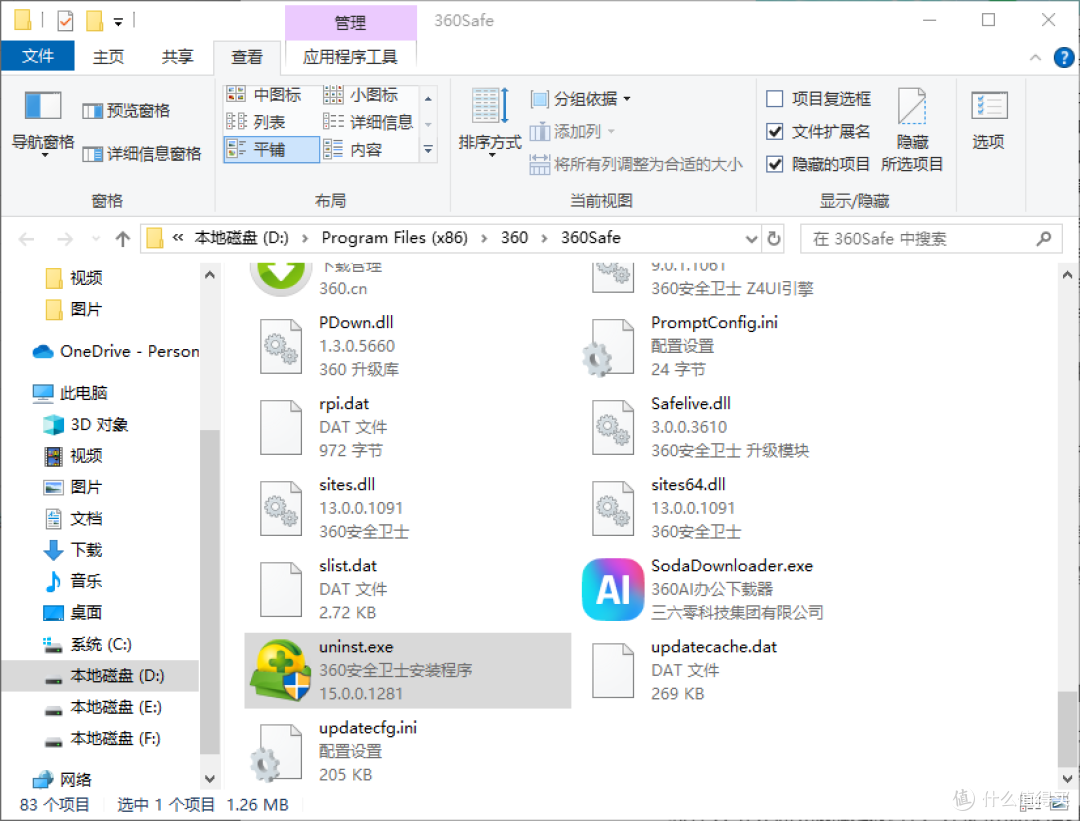Open the File (文件) menu

tap(38, 56)
